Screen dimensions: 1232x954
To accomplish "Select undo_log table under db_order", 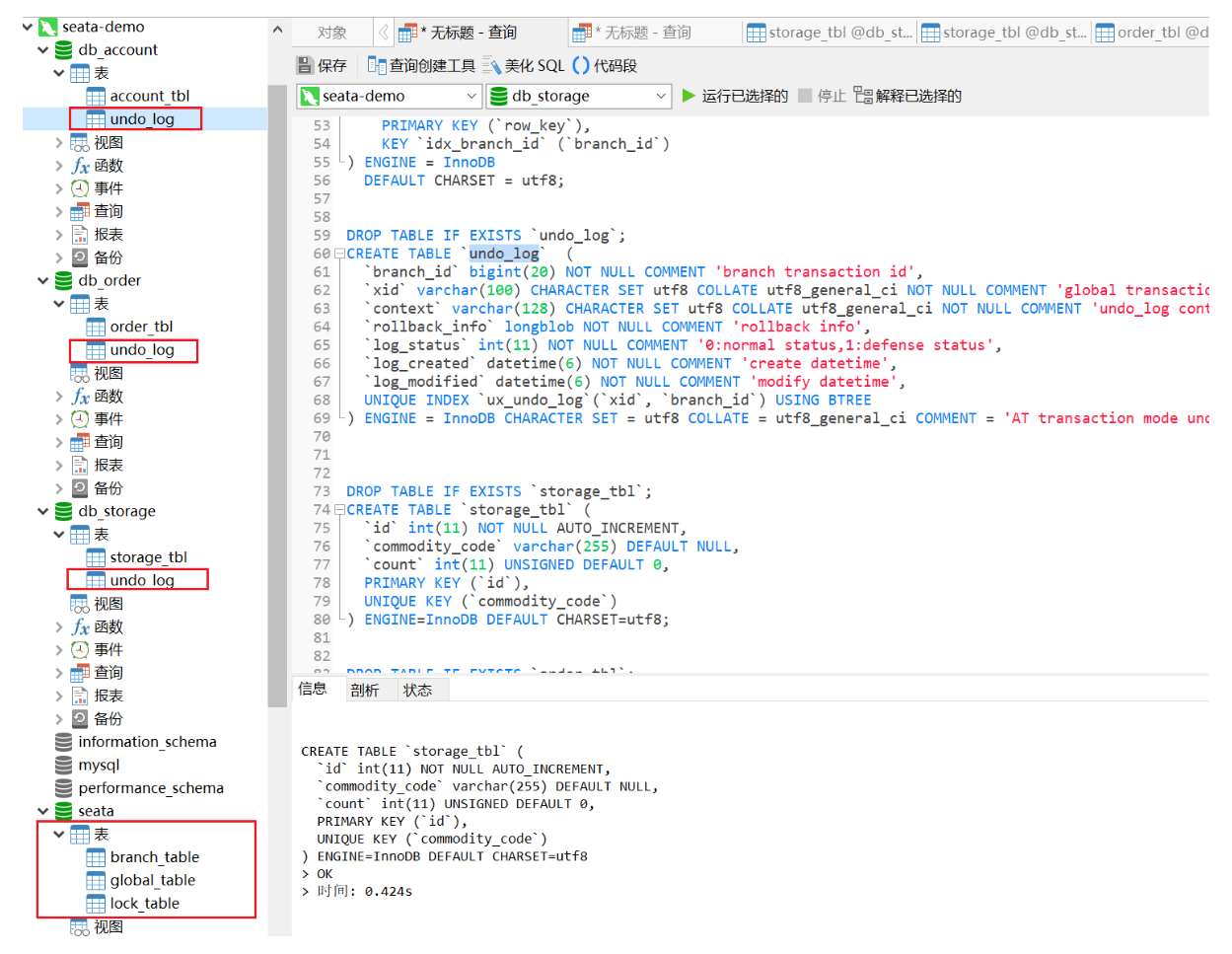I will (142, 350).
